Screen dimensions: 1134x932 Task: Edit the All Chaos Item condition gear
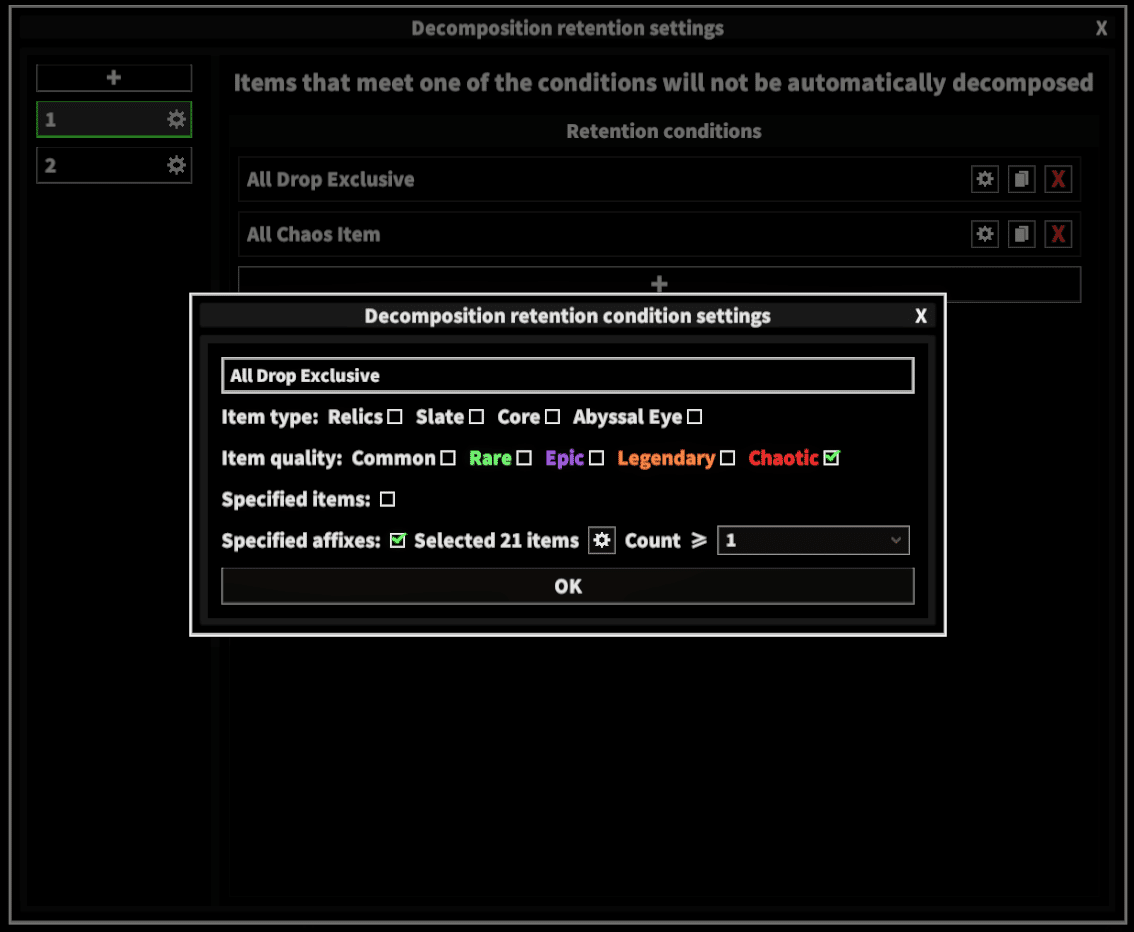click(984, 234)
